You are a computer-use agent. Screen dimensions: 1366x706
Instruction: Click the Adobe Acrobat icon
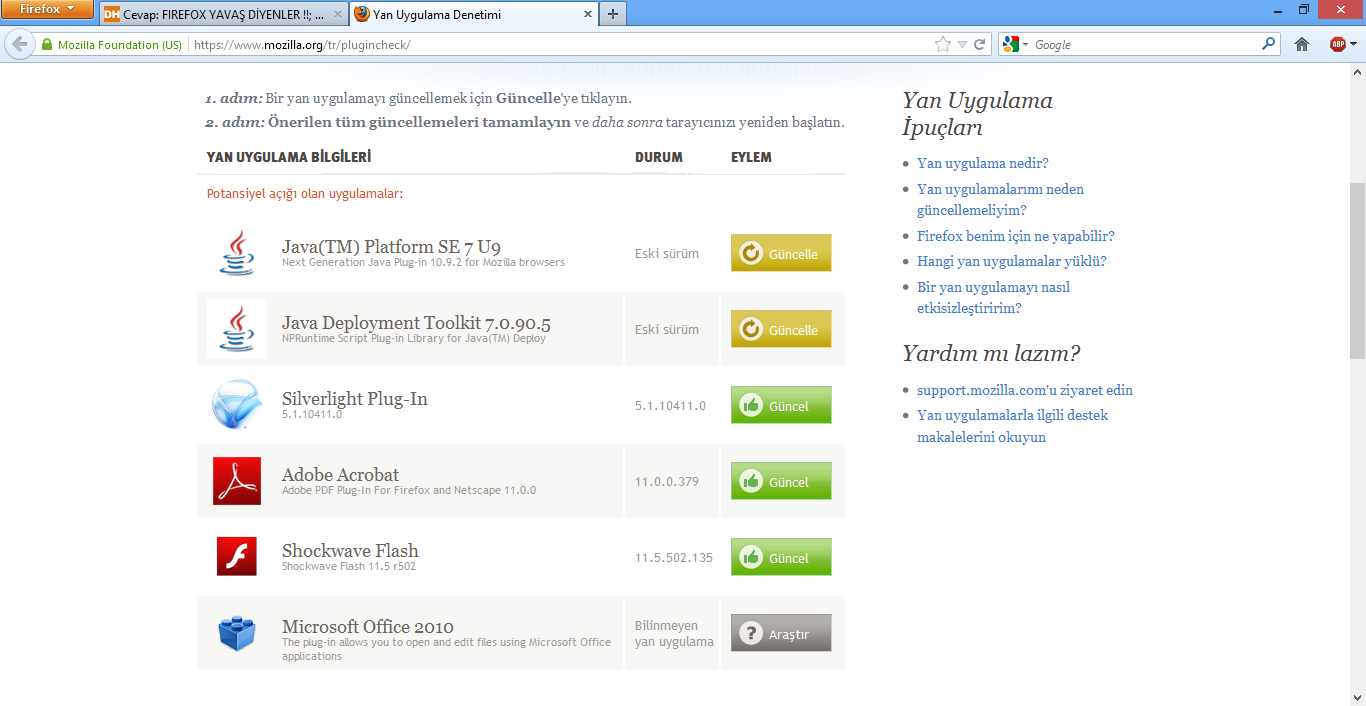[237, 481]
